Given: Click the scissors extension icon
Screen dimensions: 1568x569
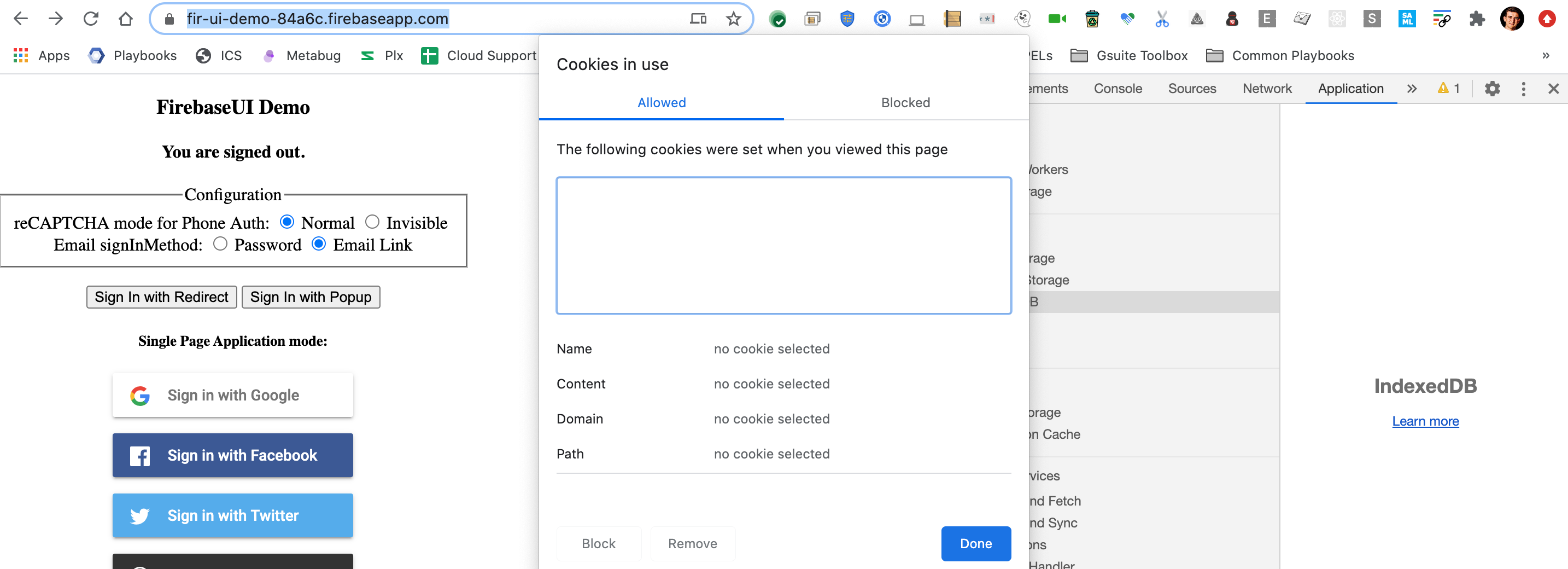Looking at the screenshot, I should [x=1161, y=20].
